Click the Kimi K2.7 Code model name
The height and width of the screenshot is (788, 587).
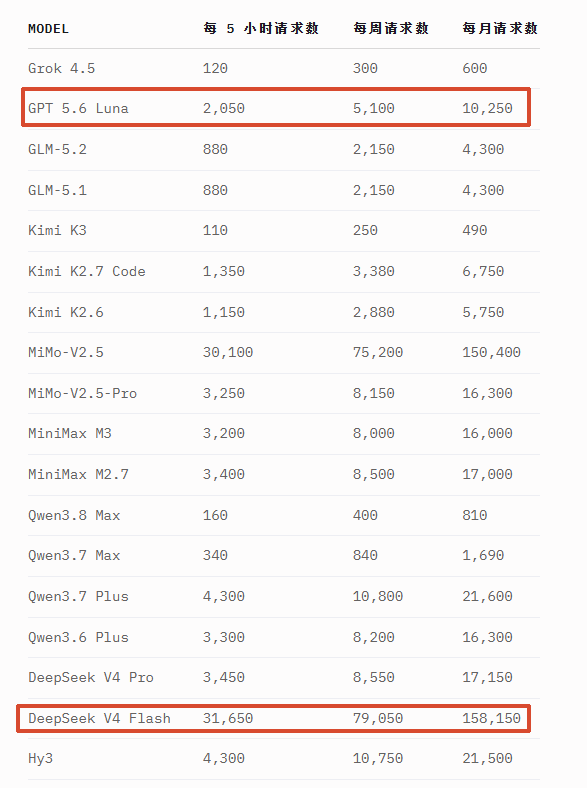87,271
